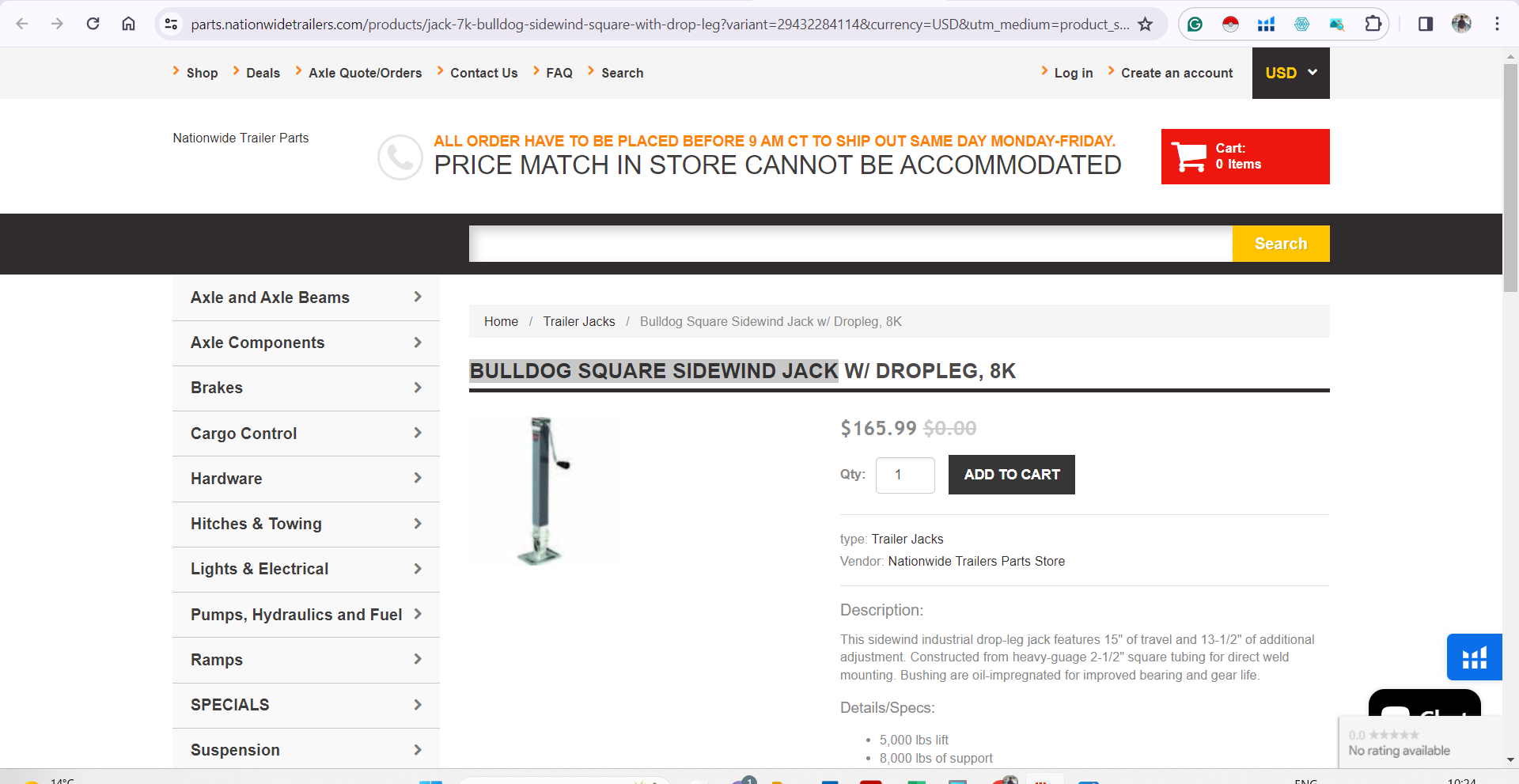Click yellow Search button
Image resolution: width=1519 pixels, height=784 pixels.
[1281, 244]
